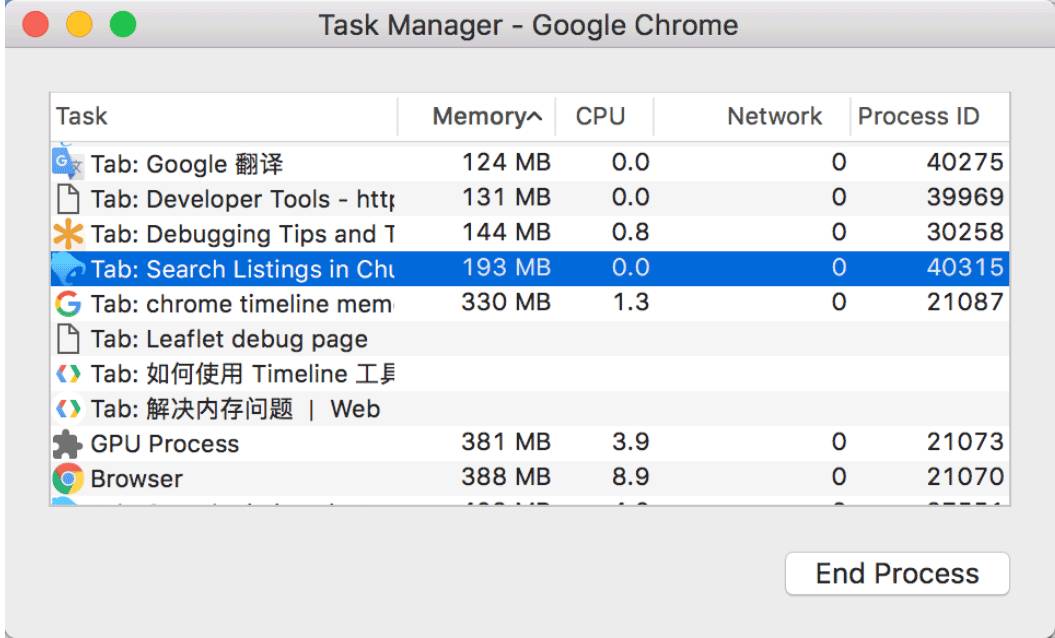The width and height of the screenshot is (1055, 638).
Task: Click the orange asterisk Debugging Tips icon
Action: pyautogui.click(x=66, y=234)
